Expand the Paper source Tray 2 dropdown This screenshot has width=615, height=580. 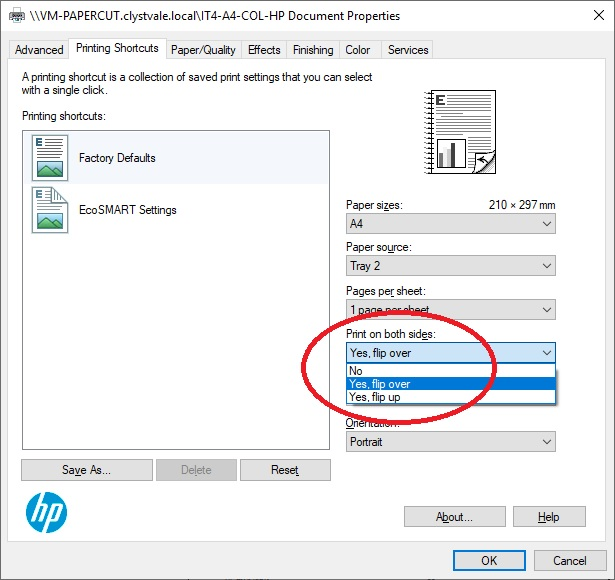451,266
